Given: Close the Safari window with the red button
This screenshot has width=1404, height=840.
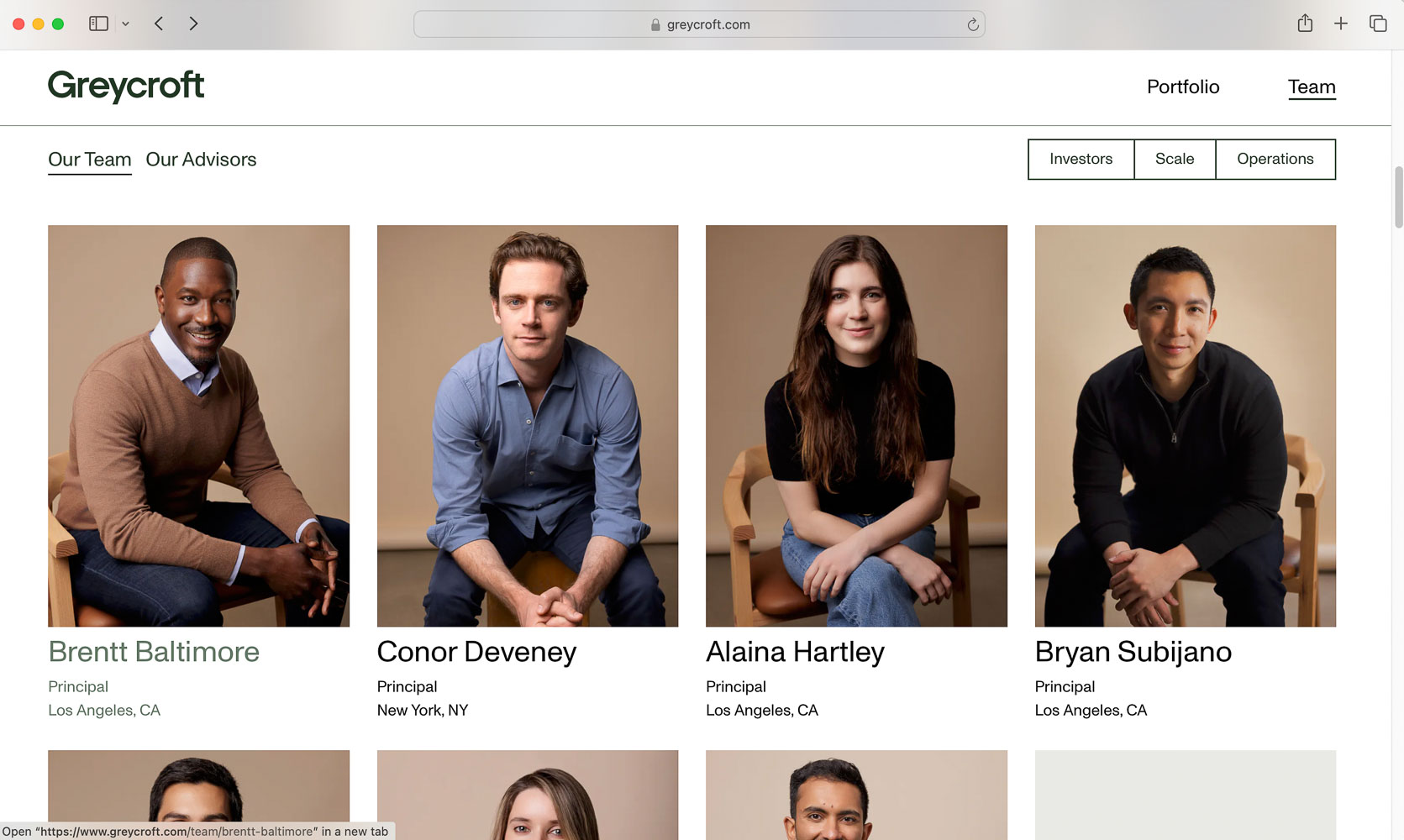Looking at the screenshot, I should [18, 24].
